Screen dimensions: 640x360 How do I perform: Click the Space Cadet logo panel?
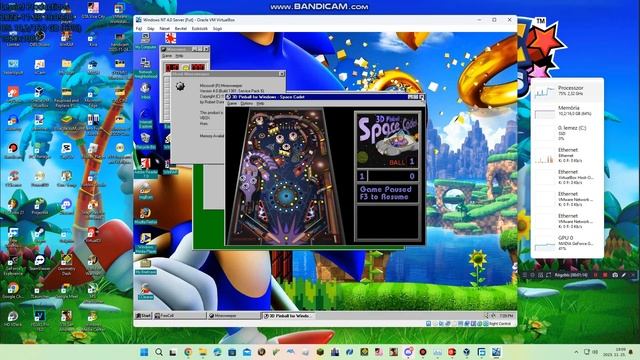pos(388,140)
